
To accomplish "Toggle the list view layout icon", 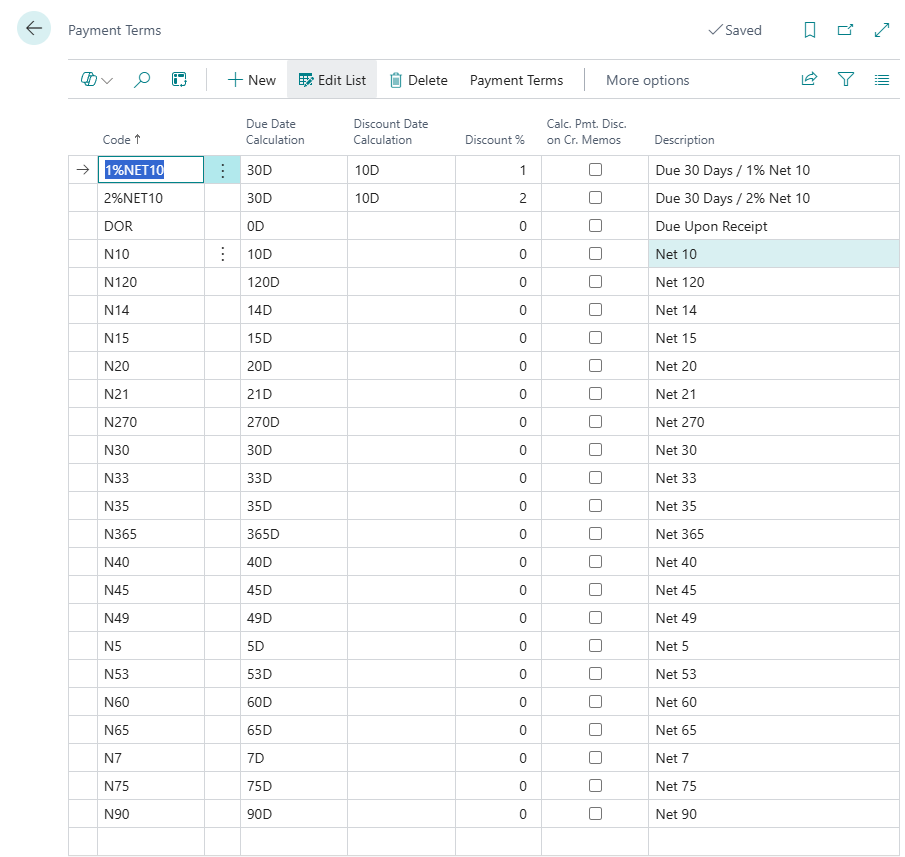I will 882,80.
